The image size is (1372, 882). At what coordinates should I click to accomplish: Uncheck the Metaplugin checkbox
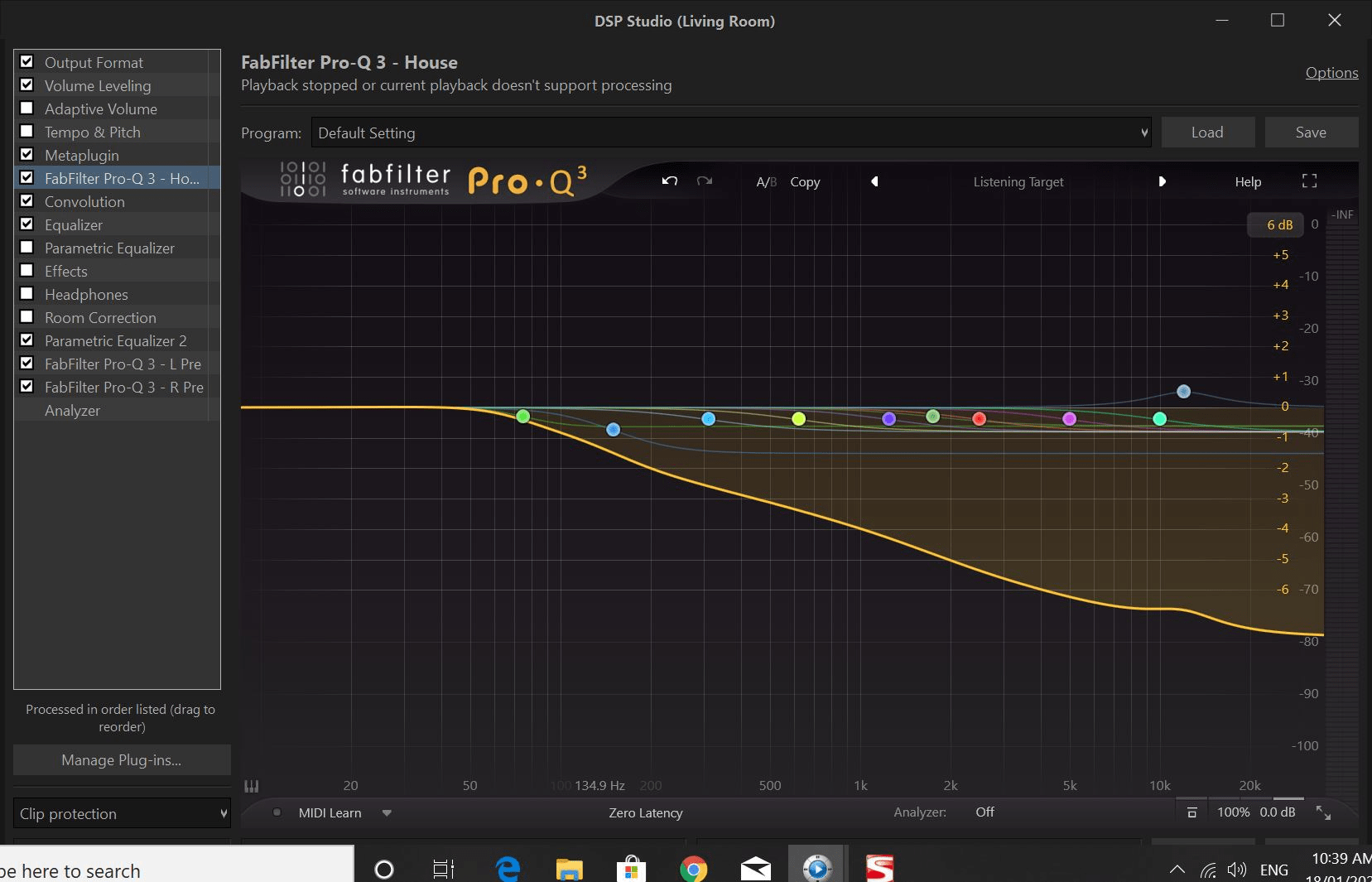(x=26, y=154)
